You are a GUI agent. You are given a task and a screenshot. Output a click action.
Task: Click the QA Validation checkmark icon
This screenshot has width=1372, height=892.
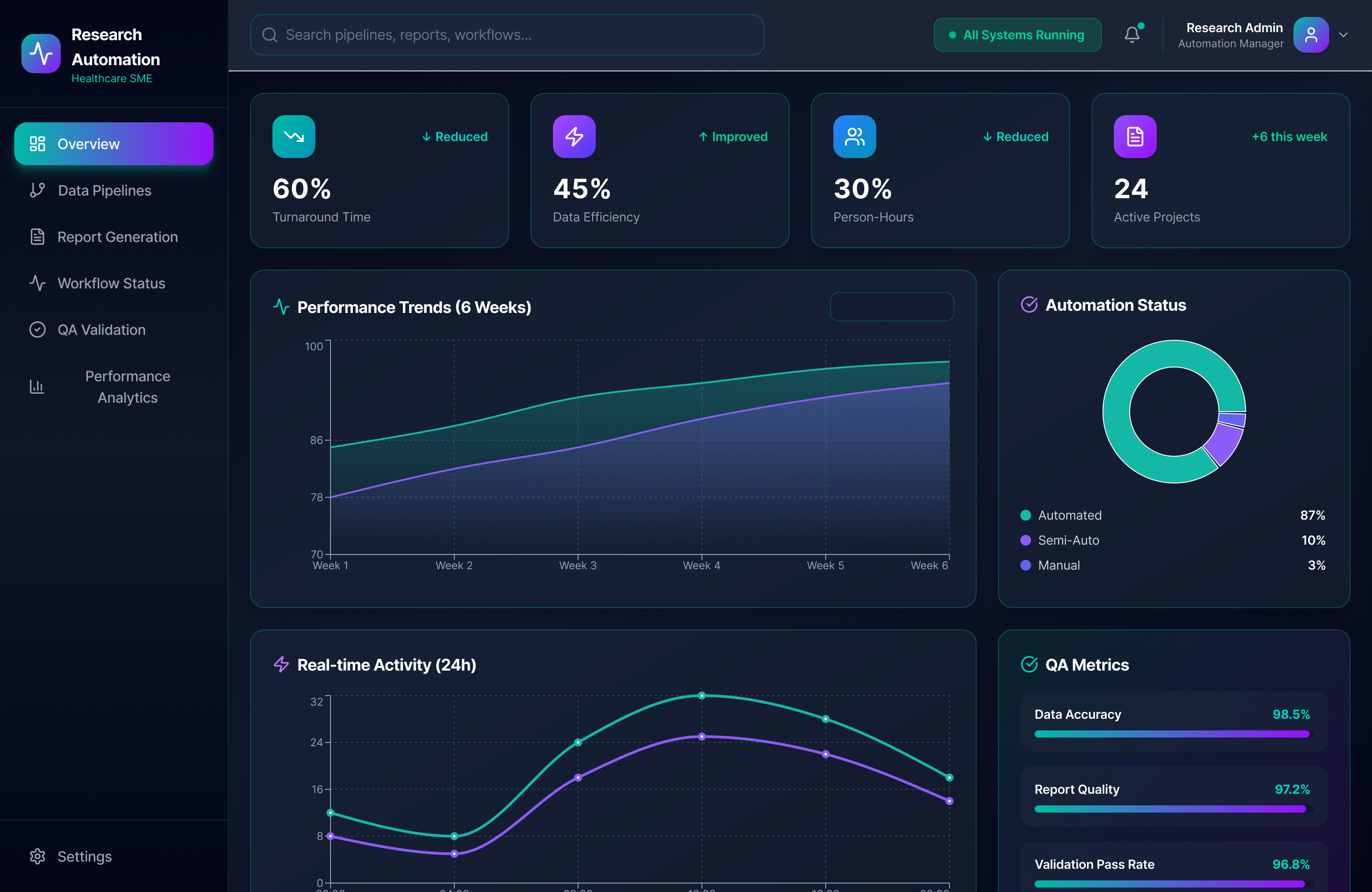coord(37,329)
